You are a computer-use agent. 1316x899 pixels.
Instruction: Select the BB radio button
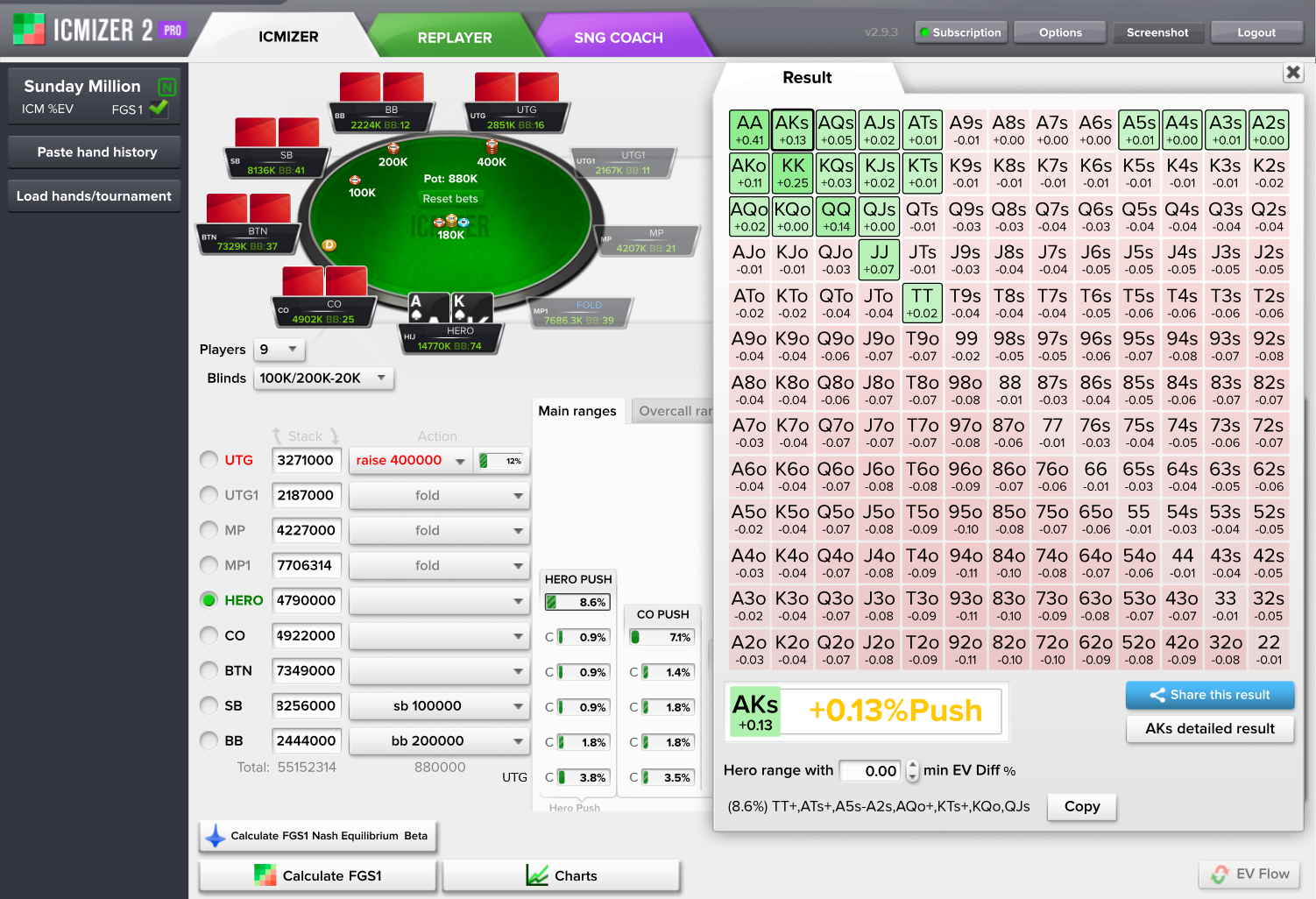click(209, 740)
